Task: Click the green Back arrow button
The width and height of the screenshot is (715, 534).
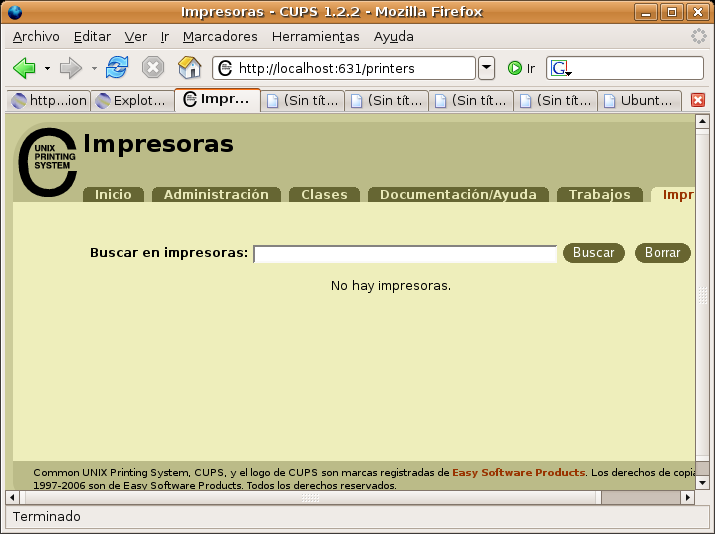Action: tap(24, 68)
